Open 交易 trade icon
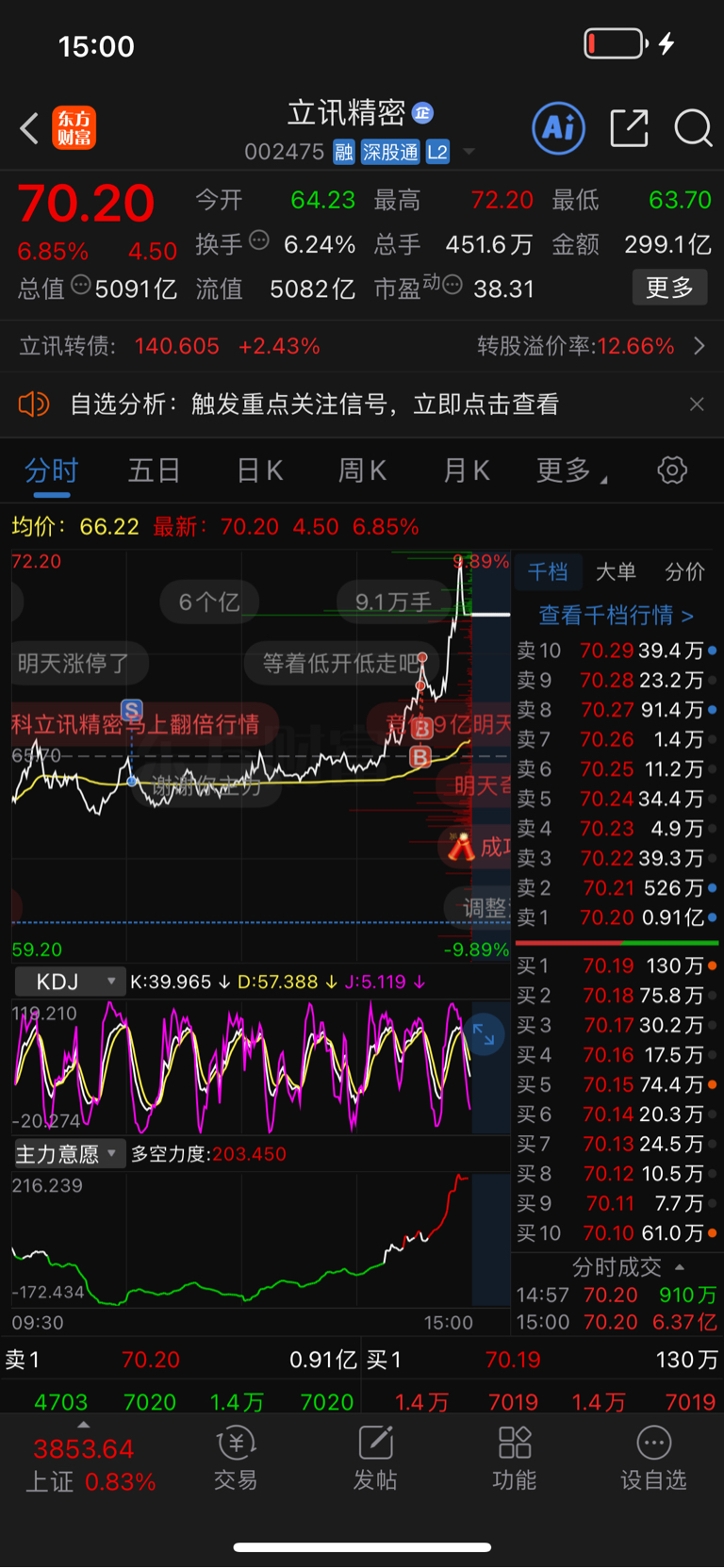The height and width of the screenshot is (1568, 724). tap(235, 1459)
